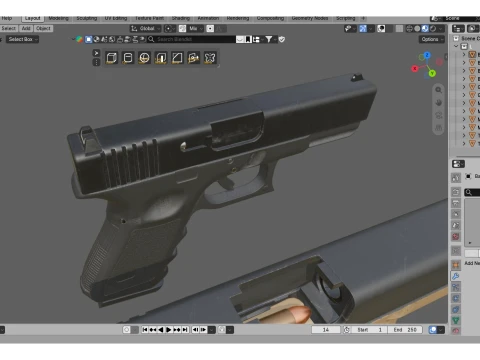Select the last splat-shaped asset thumbnail
Viewport: 480px width, 360px height.
coord(210,58)
